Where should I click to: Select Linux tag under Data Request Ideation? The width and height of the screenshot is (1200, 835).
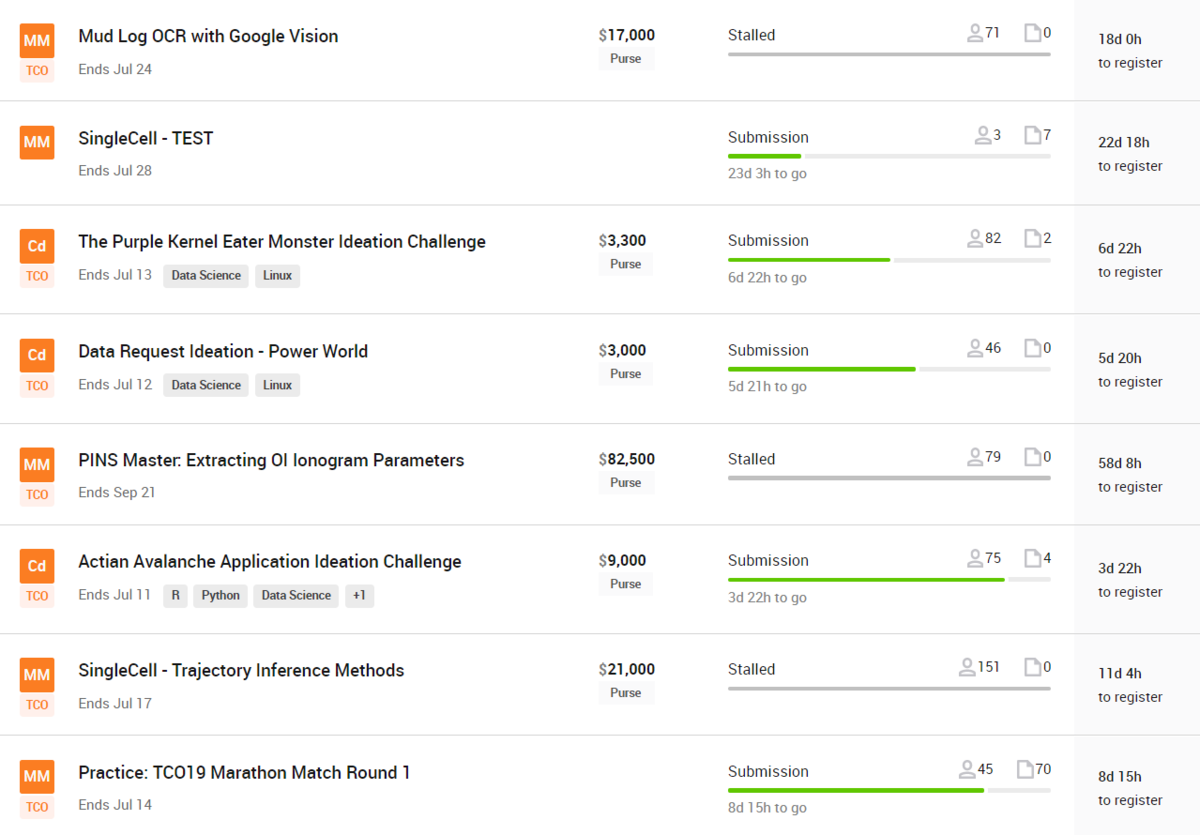pos(277,385)
